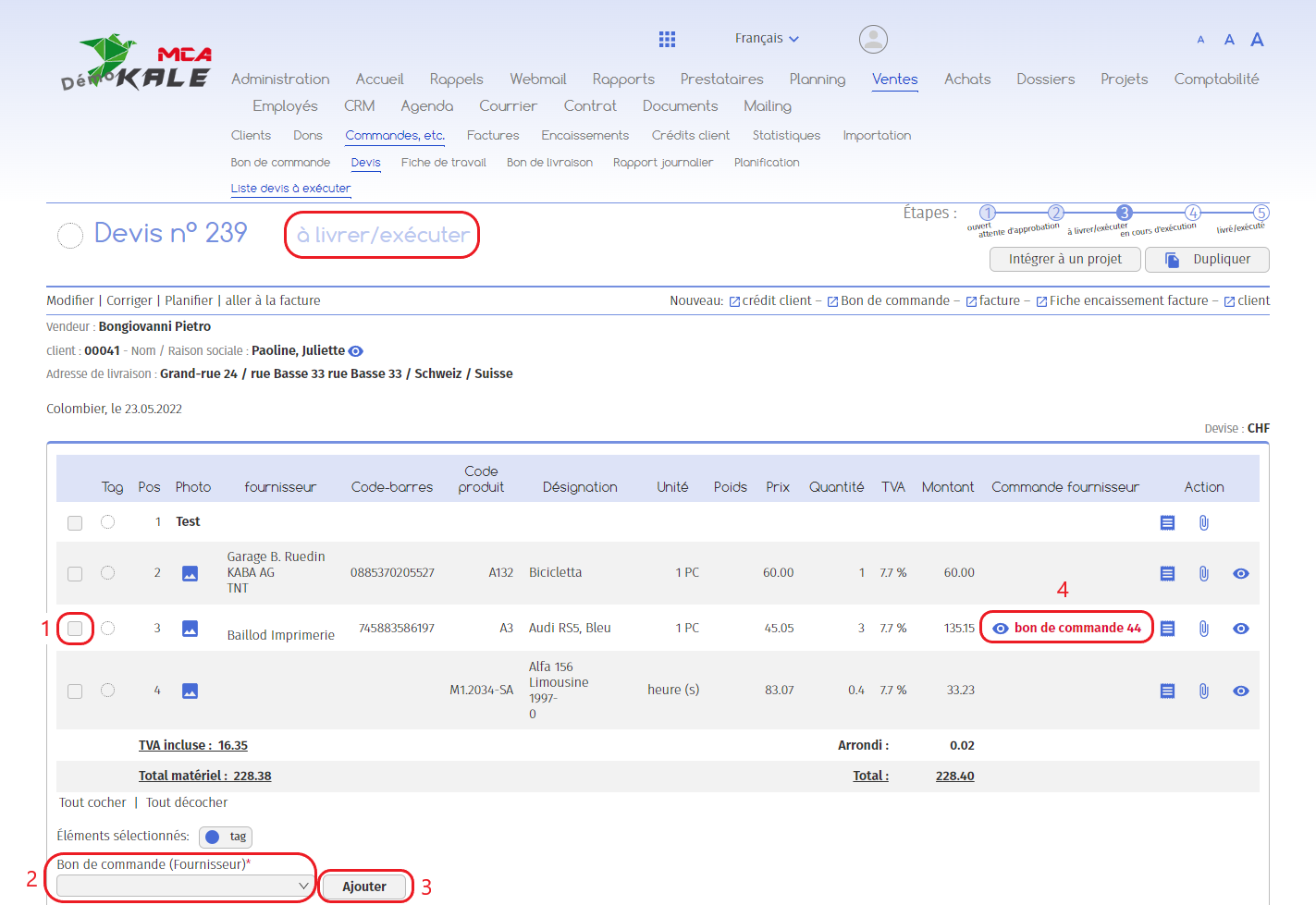Screen dimensions: 1316x905
Task: Click the Corriger link
Action: pyautogui.click(x=129, y=301)
